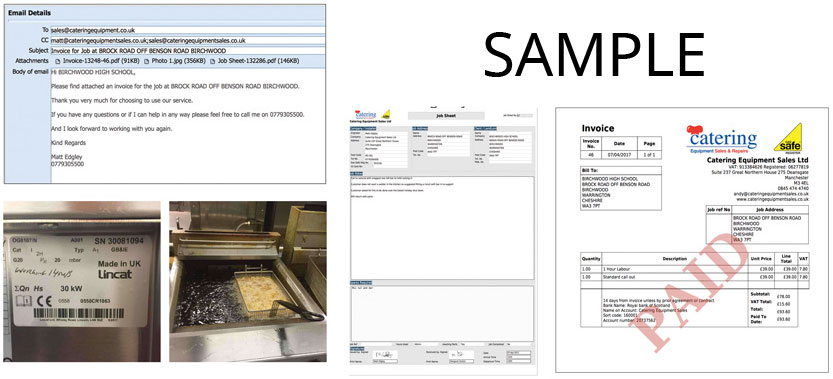Viewport: 833px width, 379px height.
Task: Click in the To address field
Action: tap(188, 30)
